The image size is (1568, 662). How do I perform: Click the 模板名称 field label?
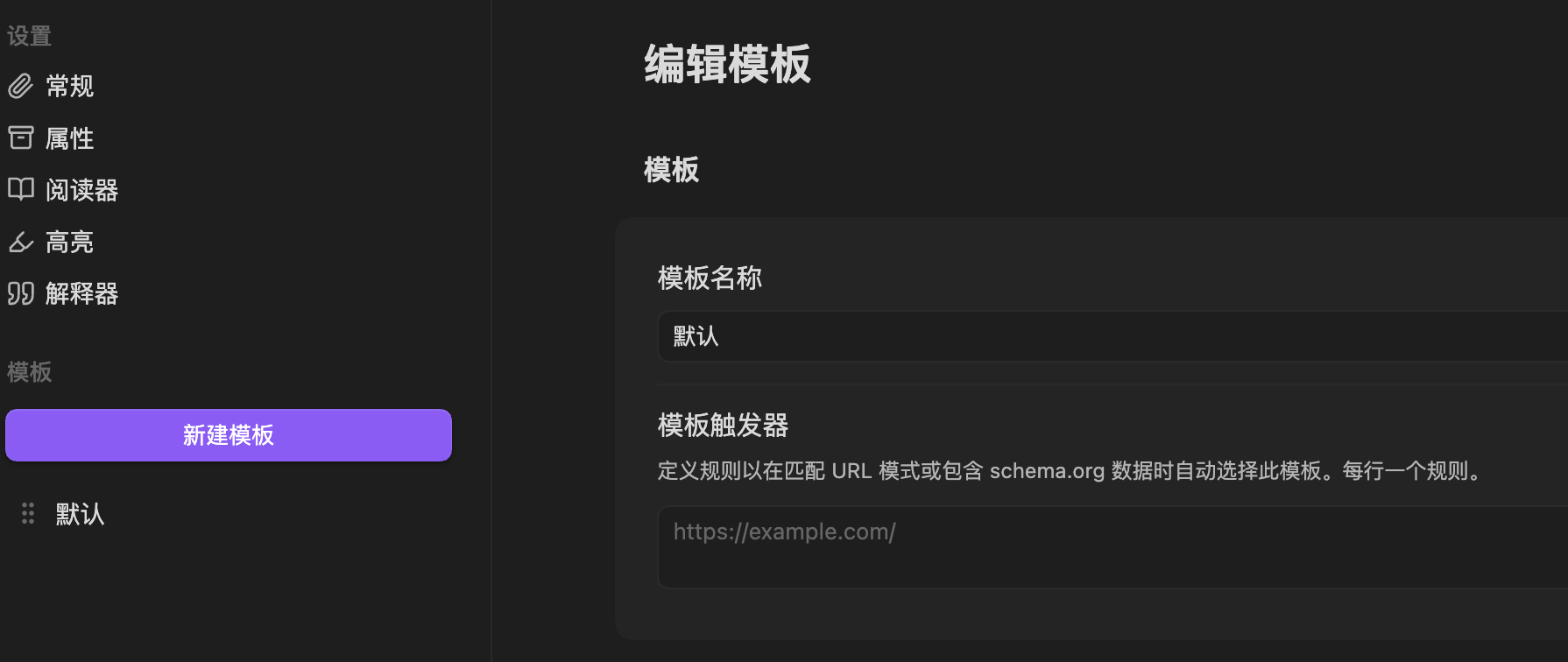[710, 278]
